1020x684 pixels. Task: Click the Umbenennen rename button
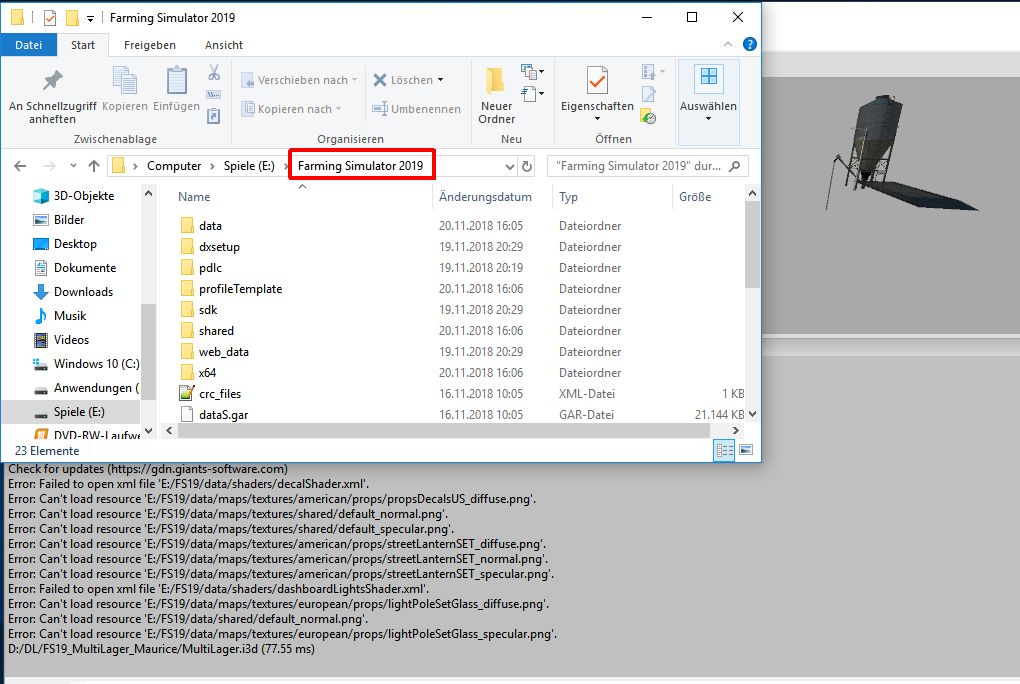coord(416,109)
